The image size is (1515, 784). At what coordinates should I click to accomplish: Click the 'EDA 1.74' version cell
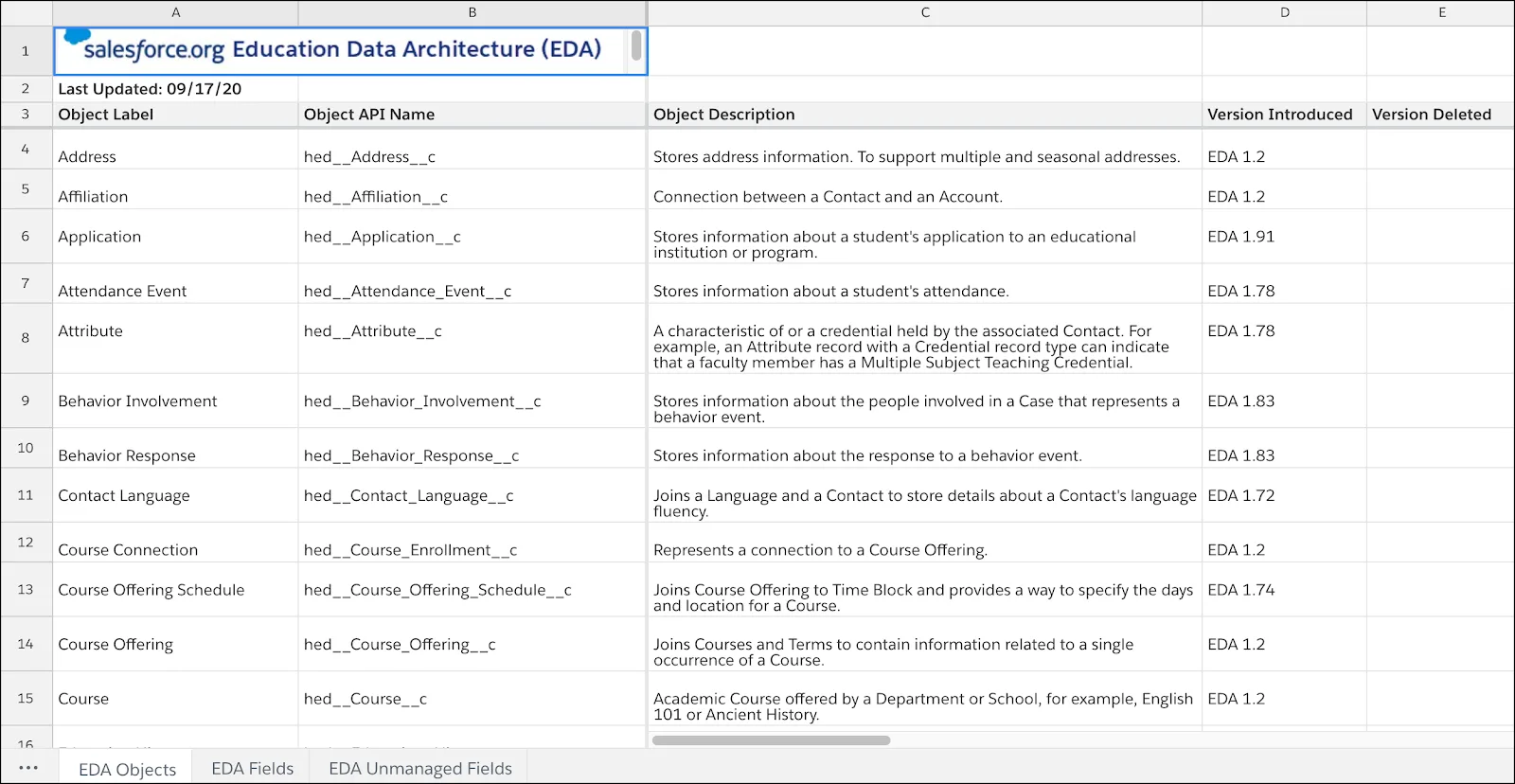[1285, 590]
